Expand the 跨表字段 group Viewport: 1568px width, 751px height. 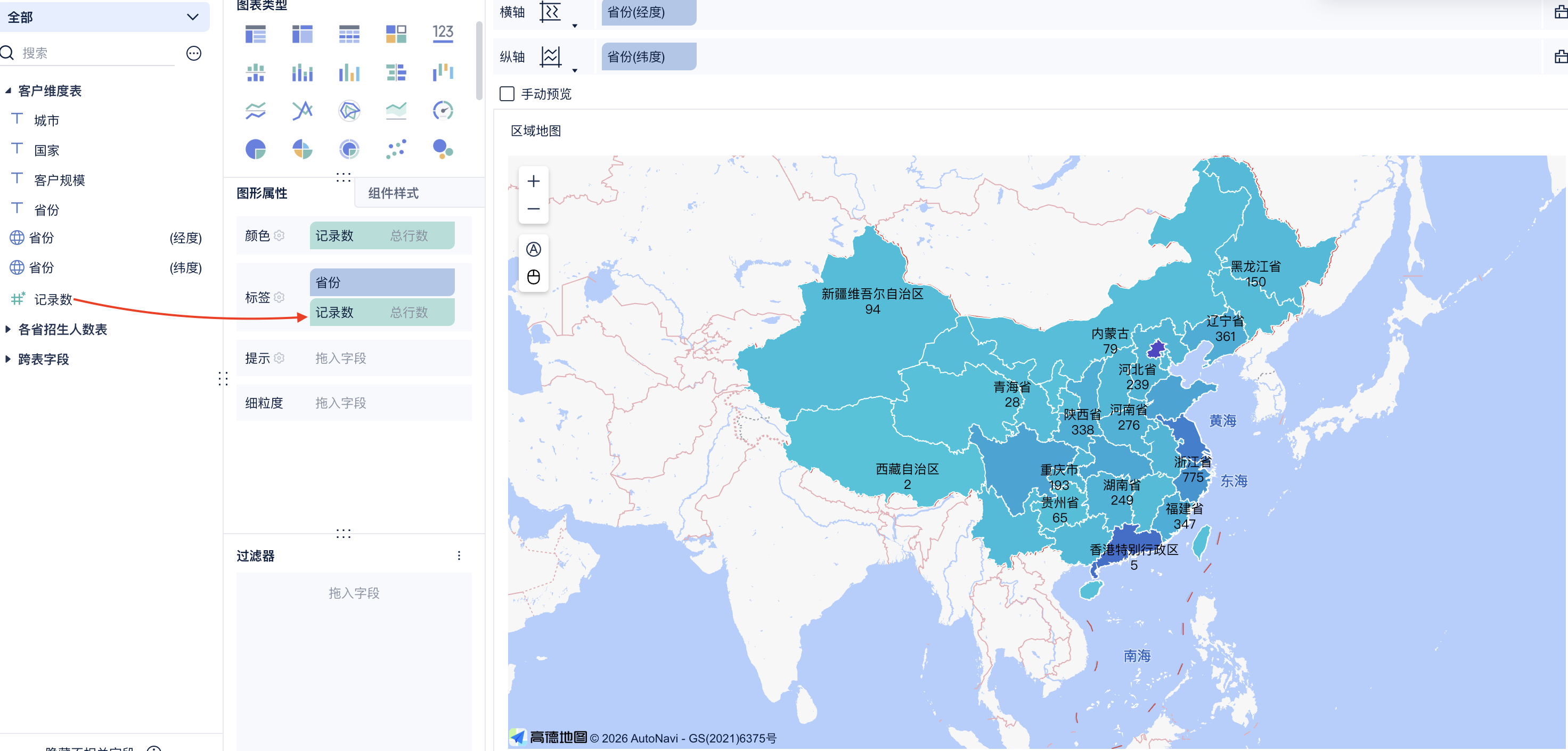pos(8,359)
